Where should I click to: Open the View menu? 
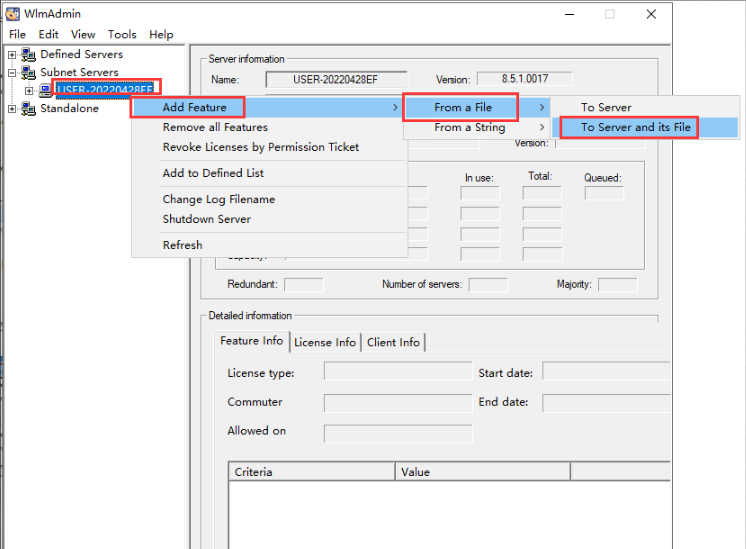point(83,34)
